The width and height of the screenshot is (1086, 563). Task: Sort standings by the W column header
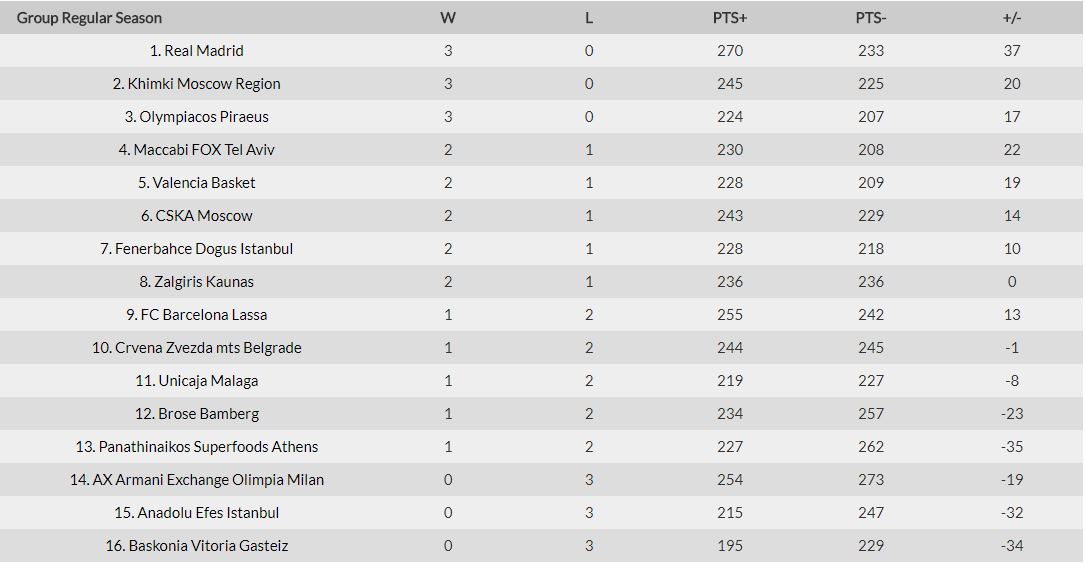coord(448,18)
